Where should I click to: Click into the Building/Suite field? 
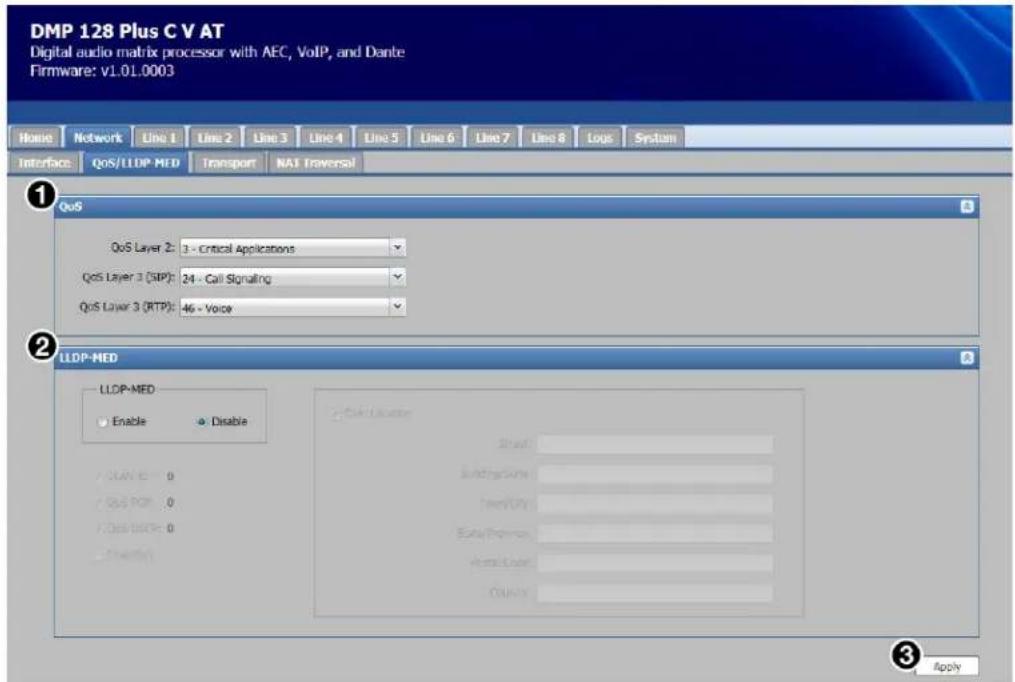(x=654, y=474)
